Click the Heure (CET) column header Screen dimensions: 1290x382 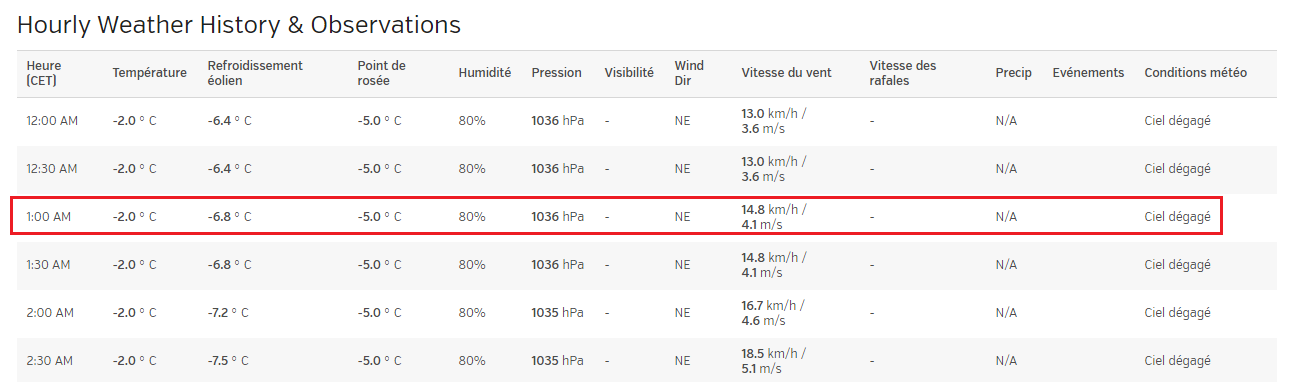click(x=44, y=73)
